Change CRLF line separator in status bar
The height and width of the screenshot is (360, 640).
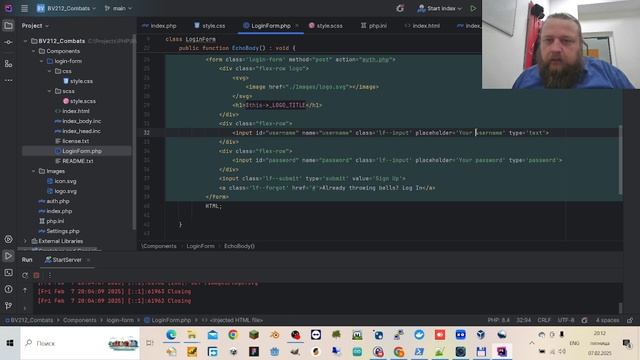click(544, 320)
